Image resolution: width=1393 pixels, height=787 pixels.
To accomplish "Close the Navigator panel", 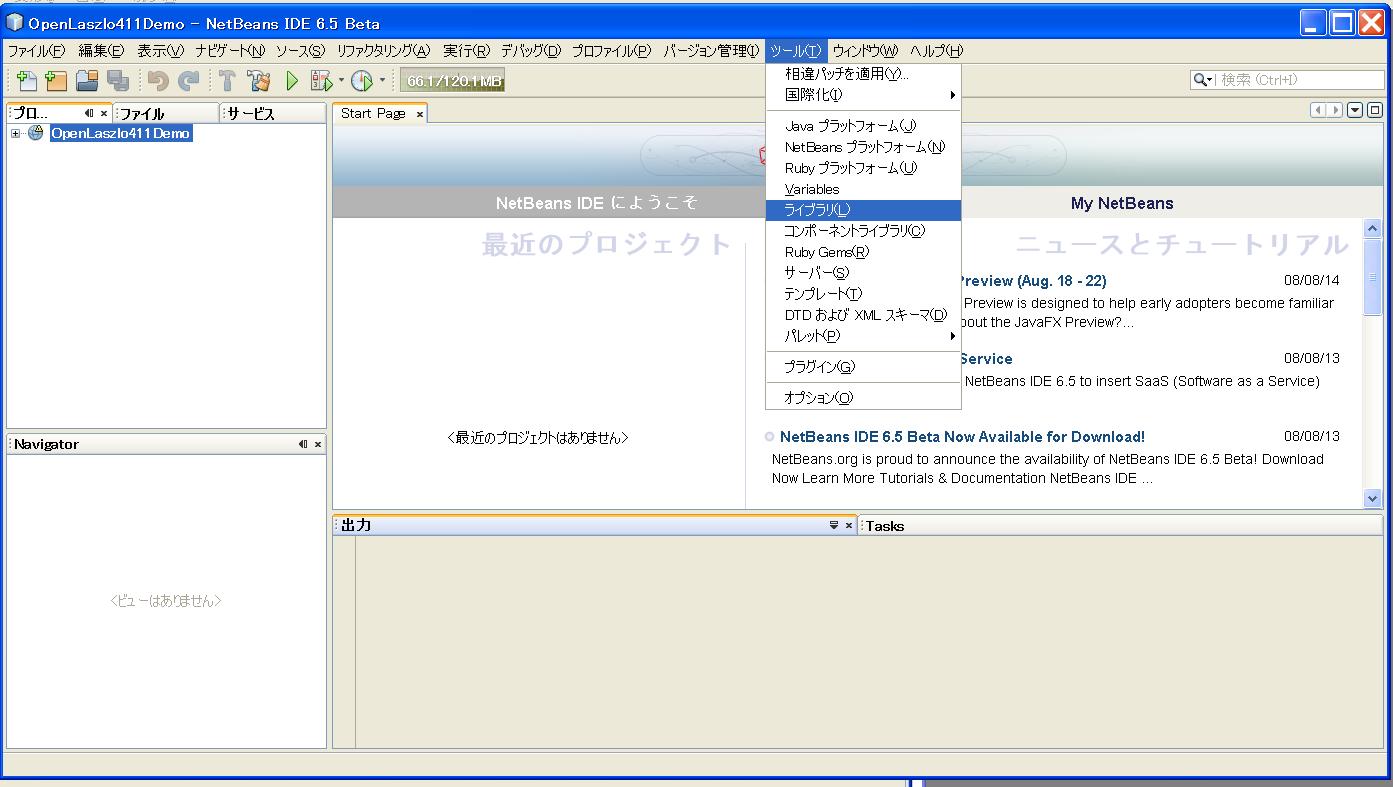I will point(318,444).
